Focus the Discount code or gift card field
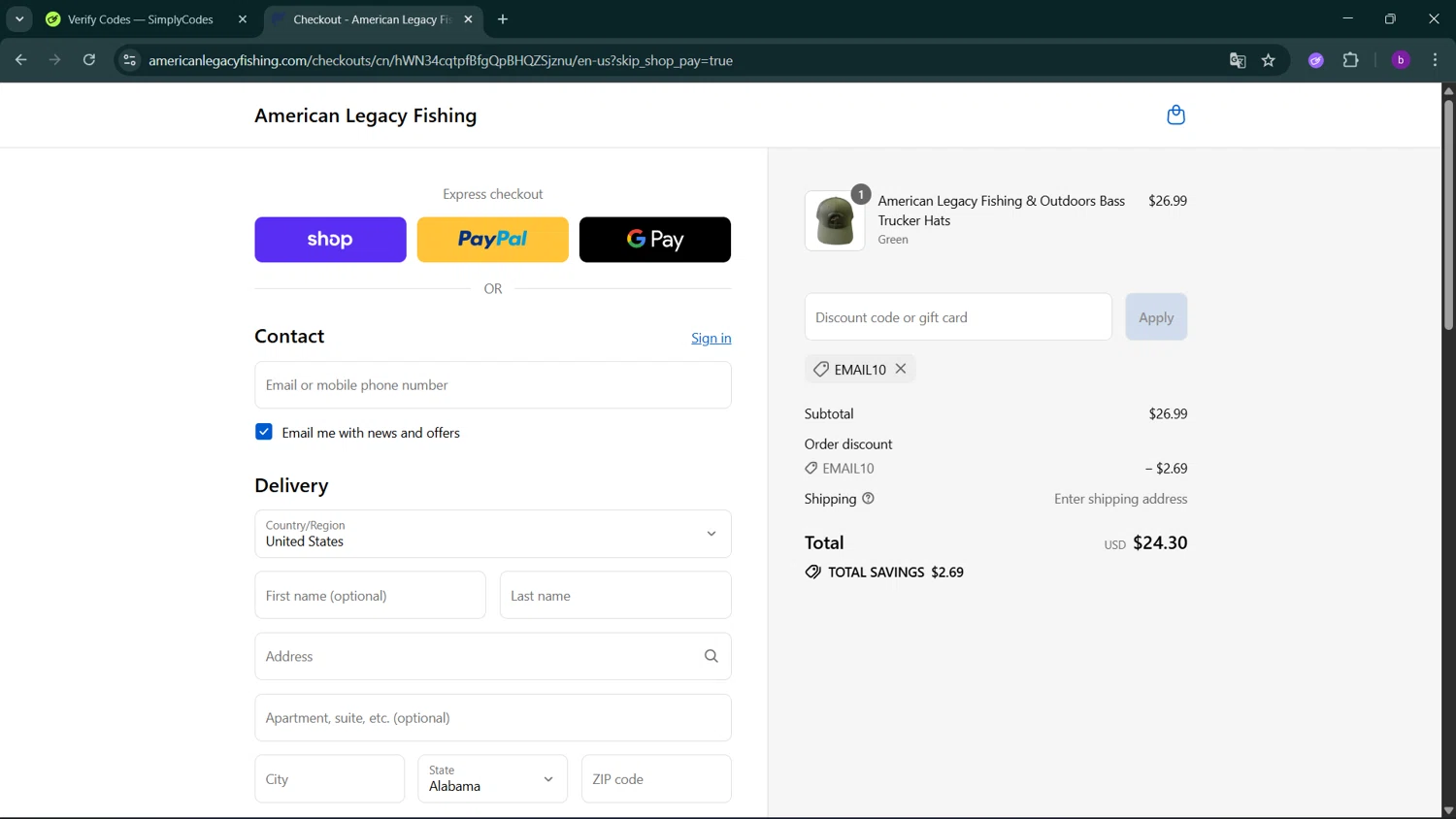This screenshot has height=819, width=1456. coord(958,317)
